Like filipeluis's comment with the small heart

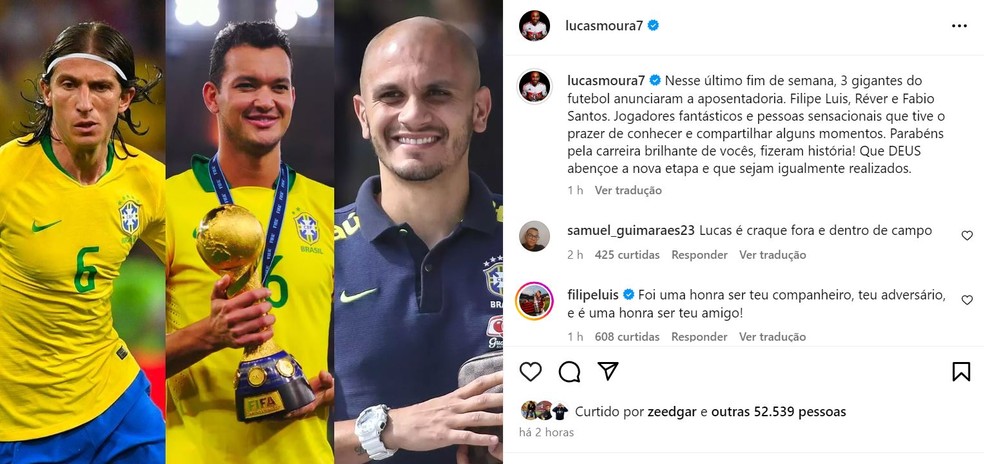click(967, 300)
